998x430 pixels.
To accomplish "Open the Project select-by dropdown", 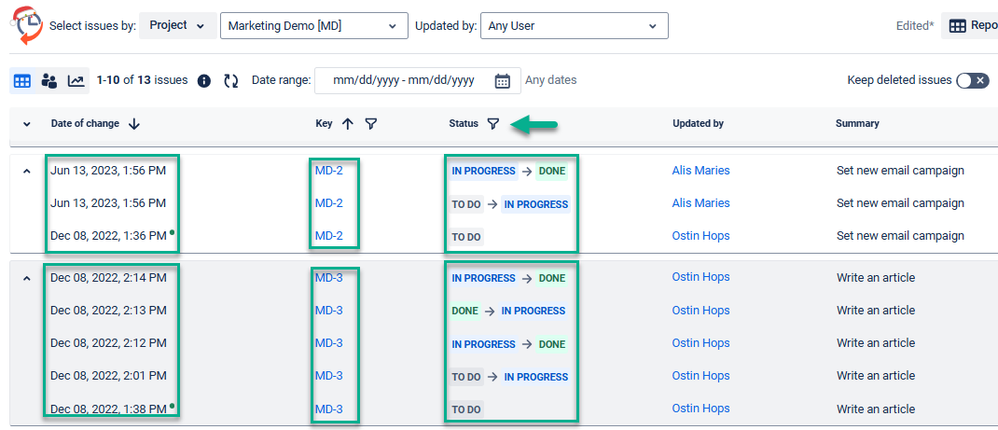I will tap(178, 25).
